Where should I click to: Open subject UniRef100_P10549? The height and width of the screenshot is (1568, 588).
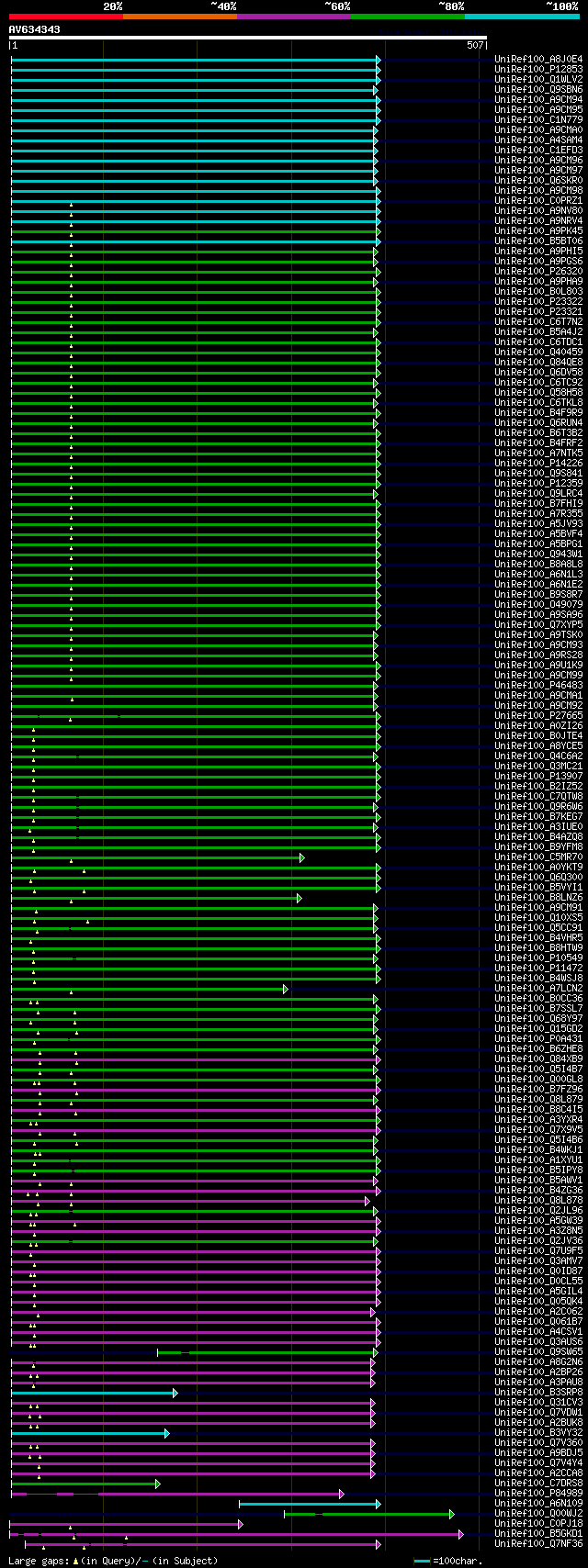[x=538, y=958]
